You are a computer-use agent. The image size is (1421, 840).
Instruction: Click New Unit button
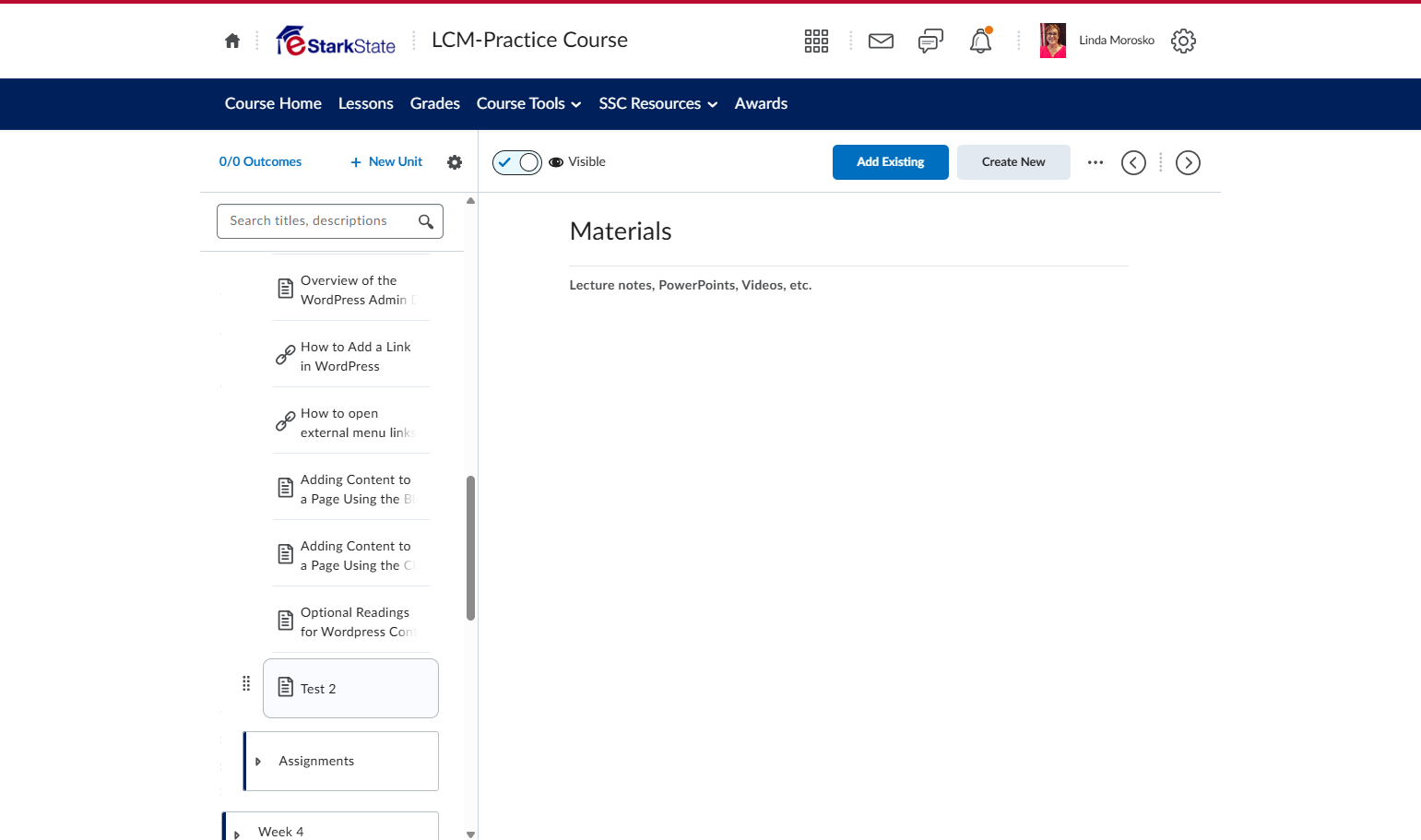[386, 161]
